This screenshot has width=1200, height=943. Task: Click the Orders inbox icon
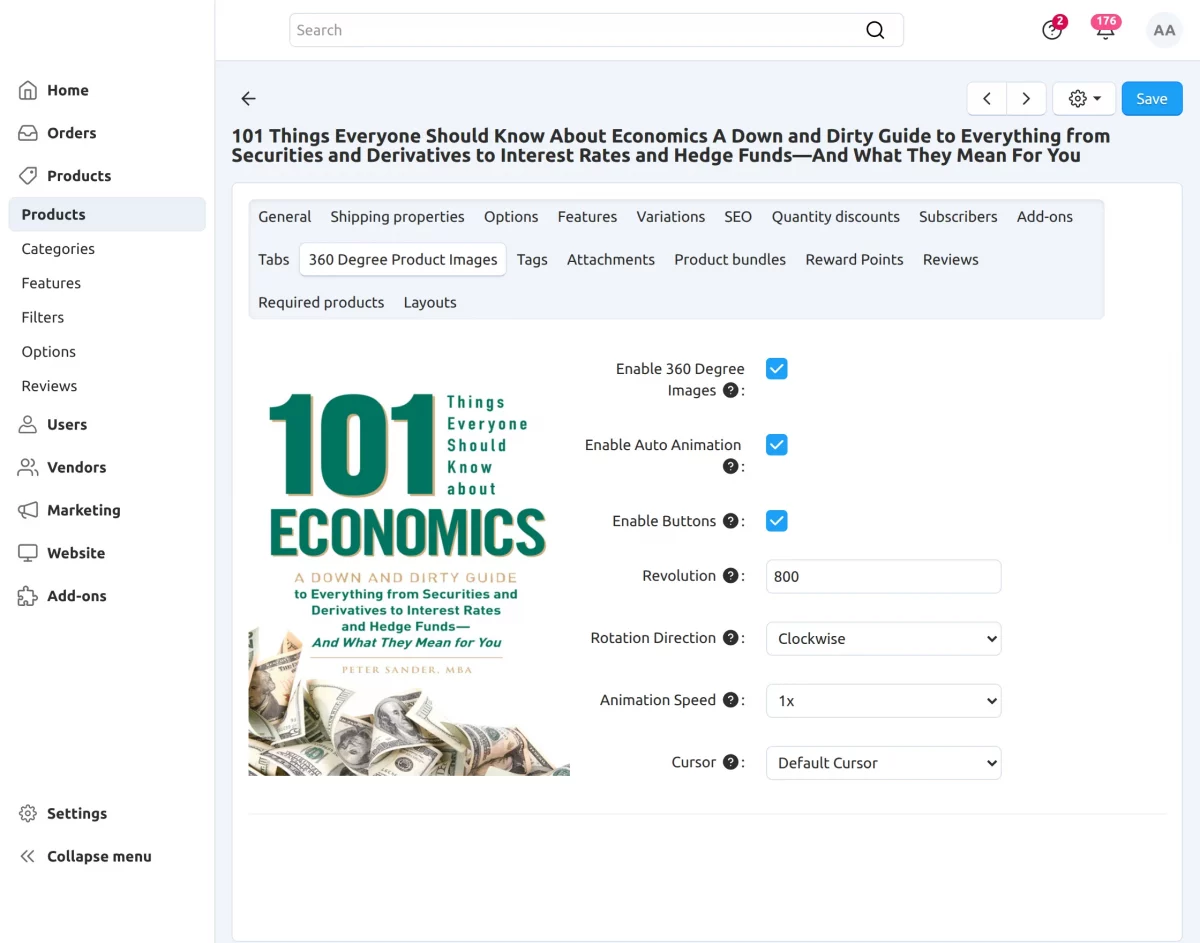point(28,133)
